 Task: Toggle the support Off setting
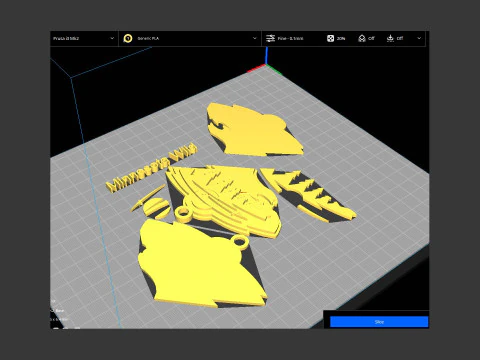pos(371,38)
